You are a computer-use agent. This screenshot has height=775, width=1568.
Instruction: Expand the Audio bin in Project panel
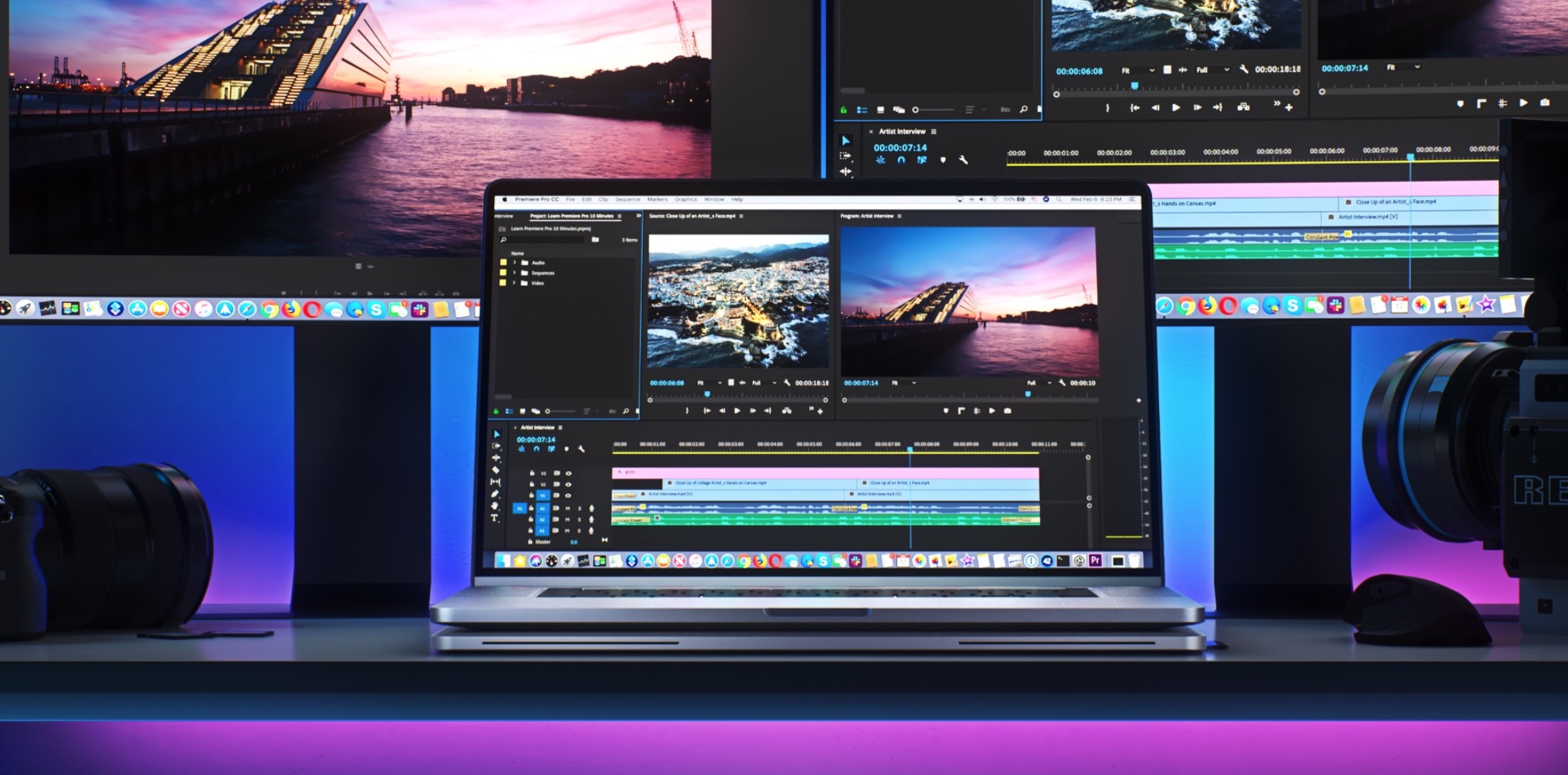514,263
